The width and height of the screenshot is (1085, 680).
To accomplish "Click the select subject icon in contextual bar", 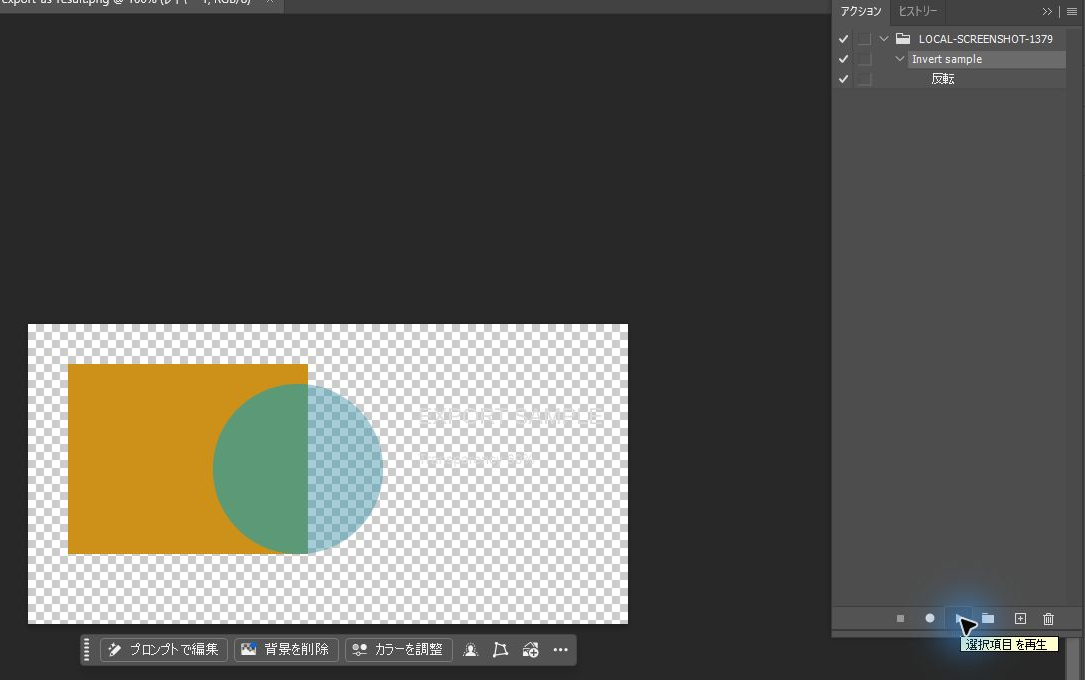I will click(471, 650).
